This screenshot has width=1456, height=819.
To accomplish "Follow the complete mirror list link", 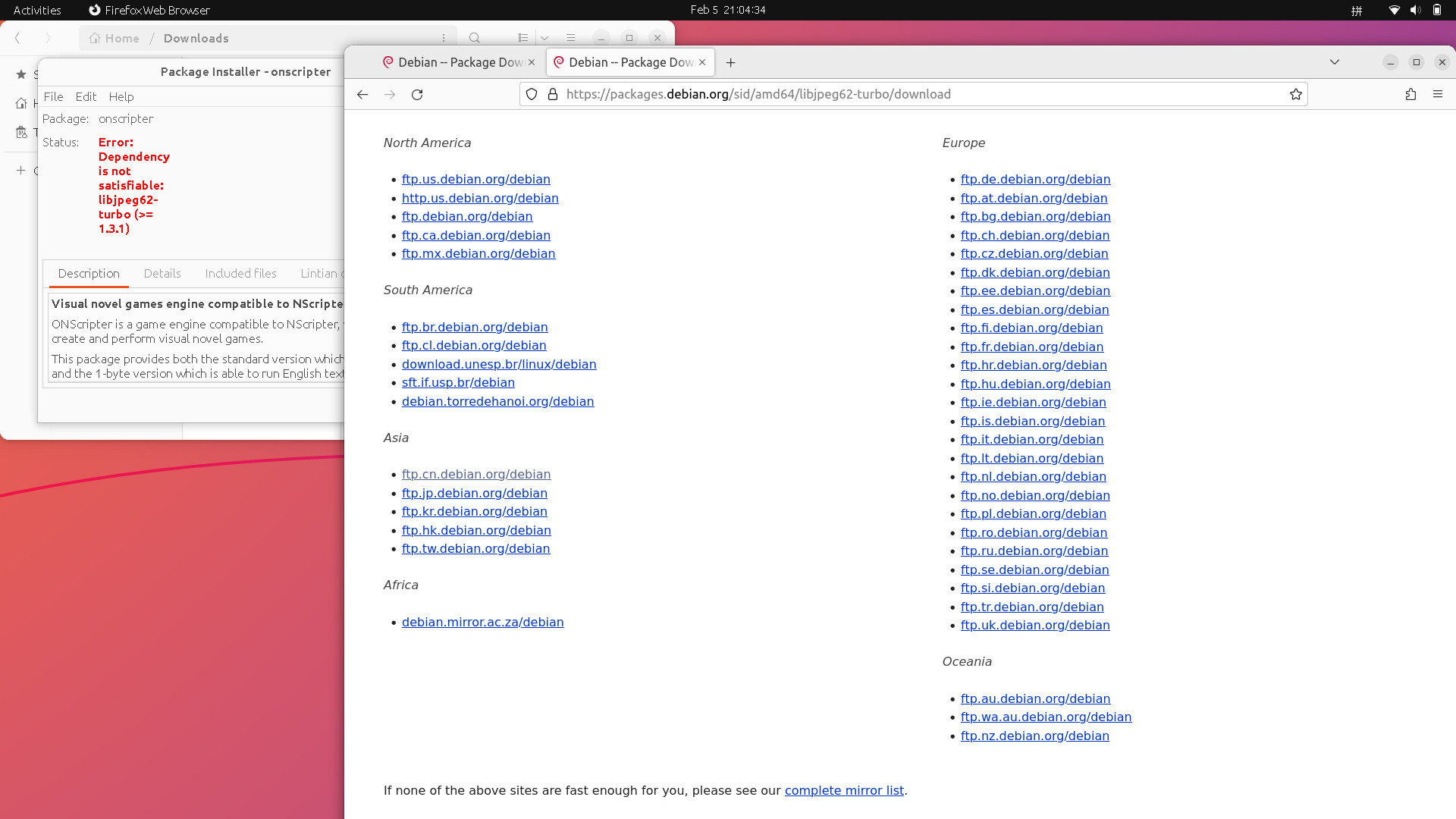I will [844, 790].
